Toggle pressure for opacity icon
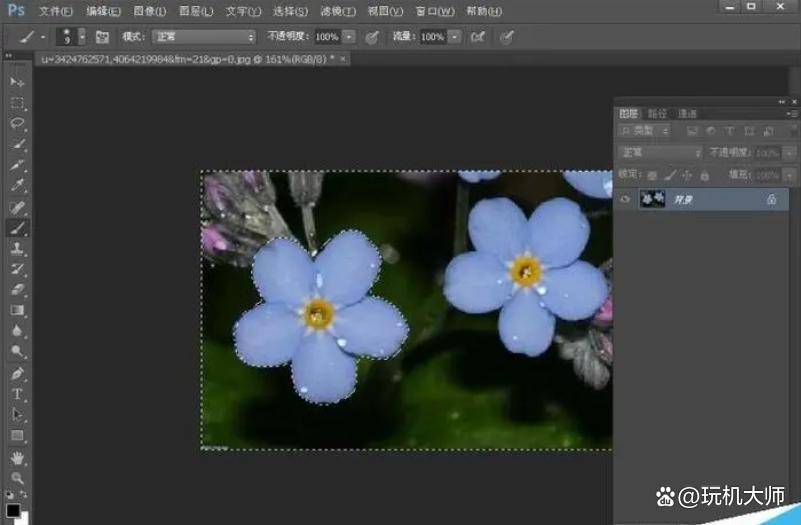This screenshot has height=525, width=801. [x=372, y=37]
